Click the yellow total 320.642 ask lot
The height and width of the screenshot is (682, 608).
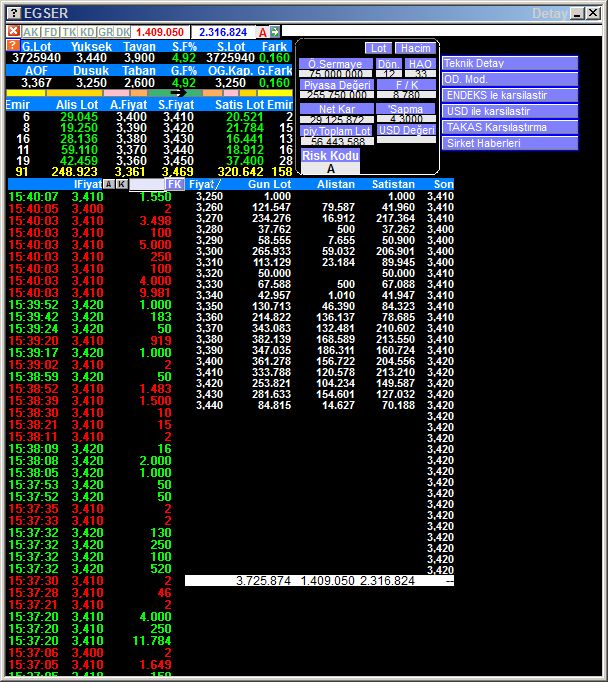click(241, 172)
